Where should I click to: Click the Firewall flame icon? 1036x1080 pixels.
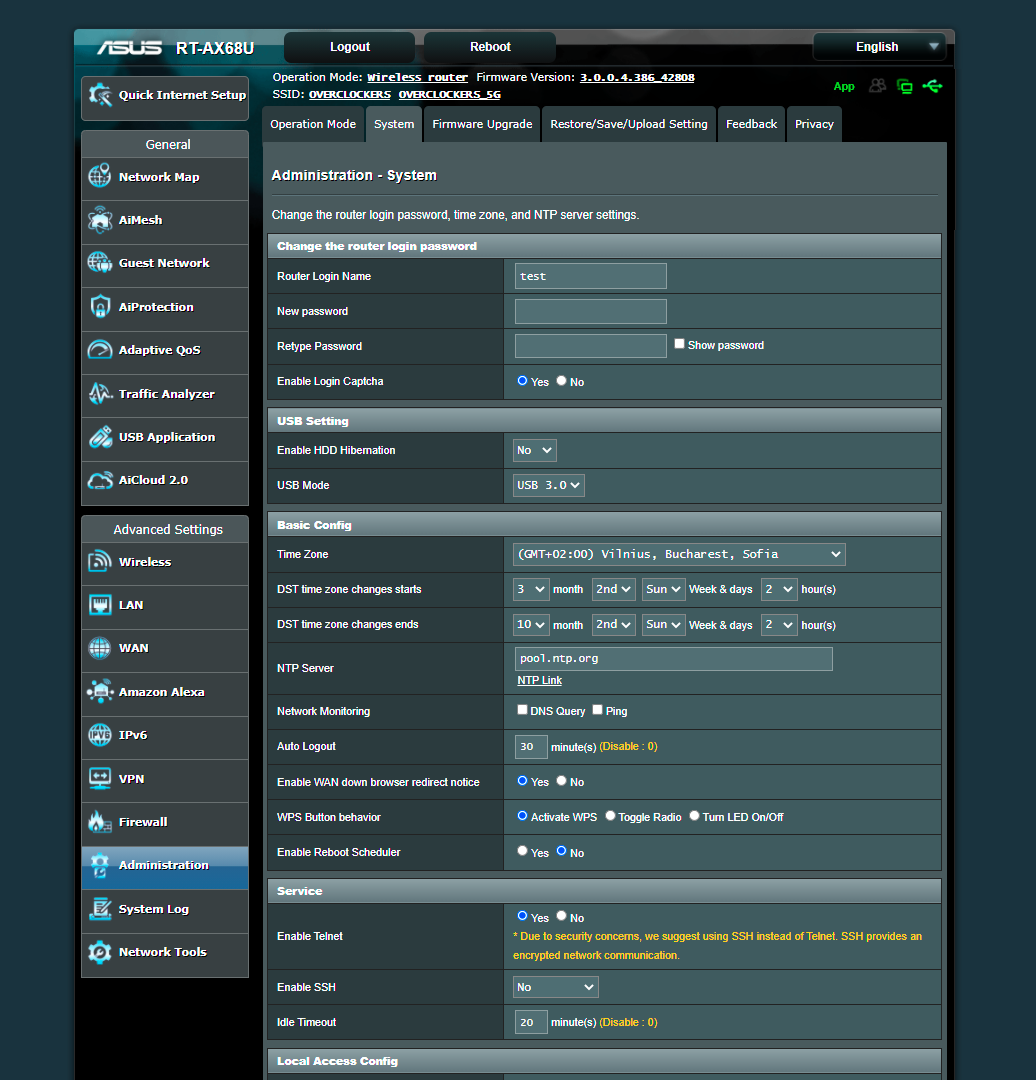100,822
